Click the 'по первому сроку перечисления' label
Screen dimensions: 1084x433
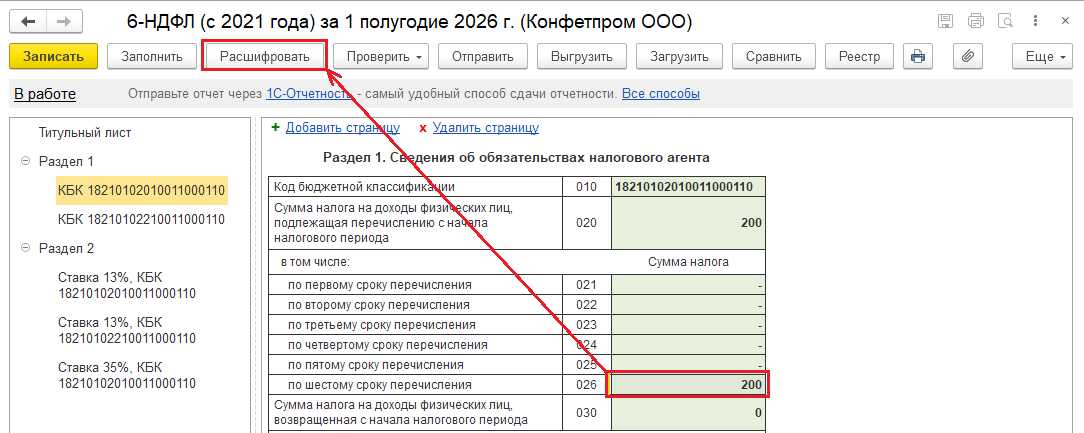point(380,284)
